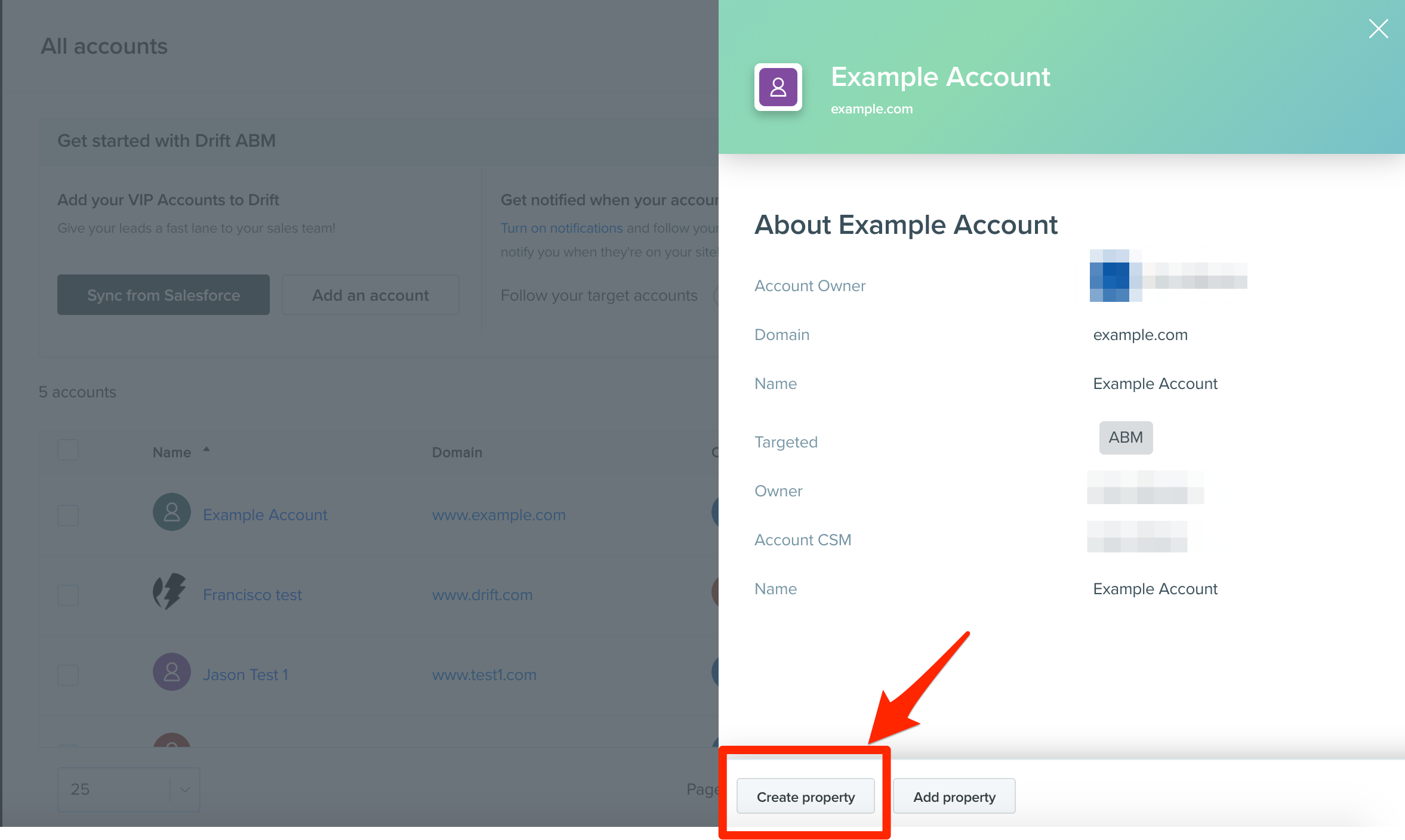Click the Jason Test 1 avatar icon
Screen dimensions: 1405x840
coord(172,672)
